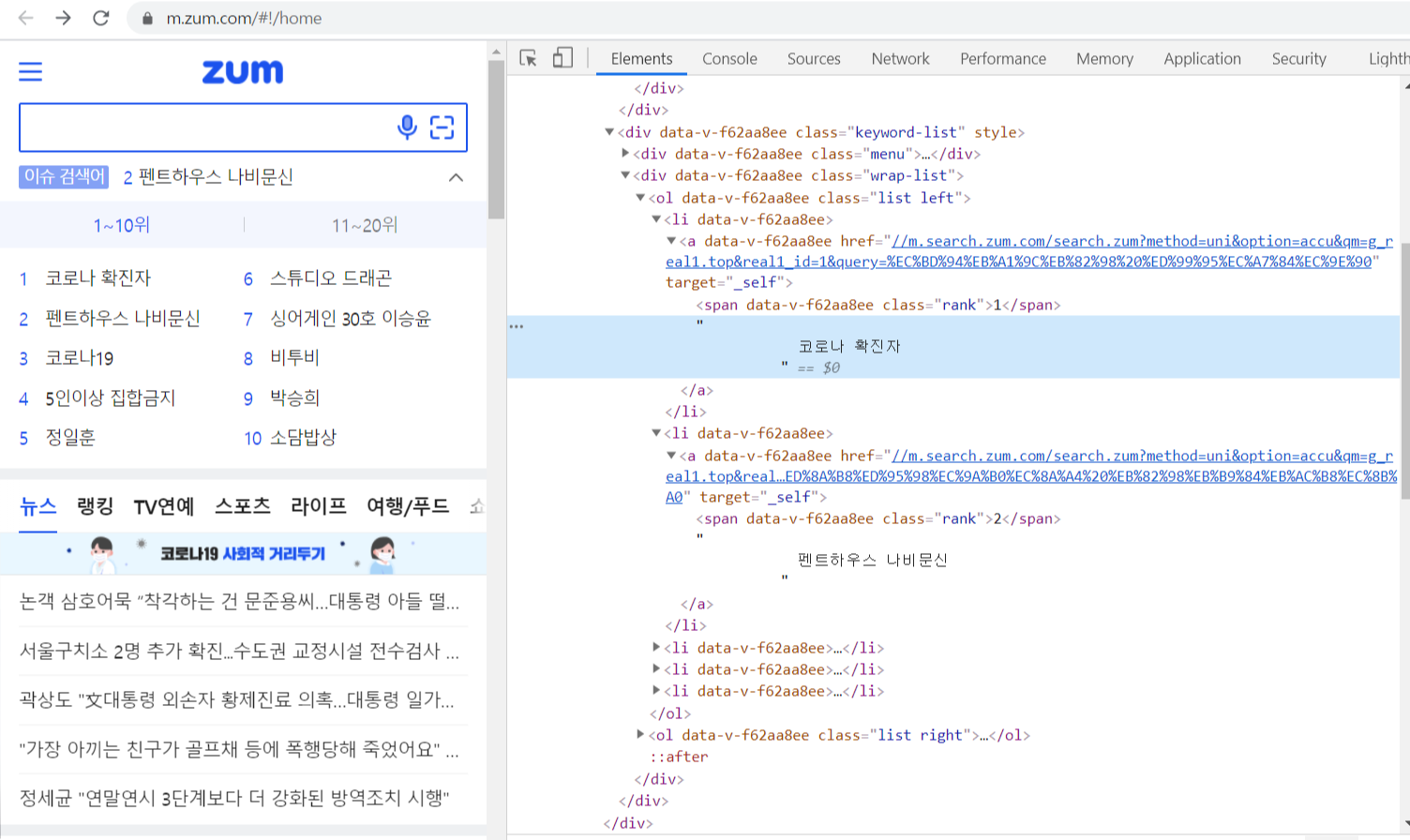Collapse the second li node arrow
This screenshot has height=840, width=1410.
[656, 433]
